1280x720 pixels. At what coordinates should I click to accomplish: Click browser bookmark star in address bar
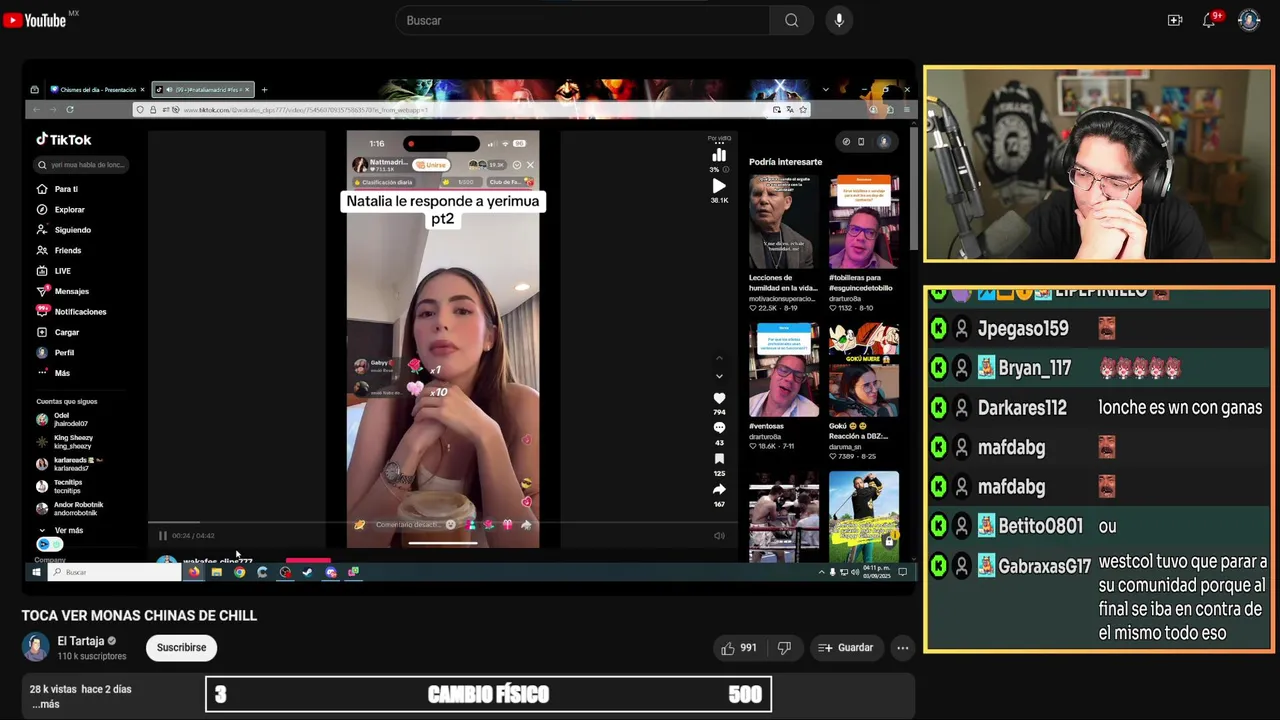click(802, 109)
